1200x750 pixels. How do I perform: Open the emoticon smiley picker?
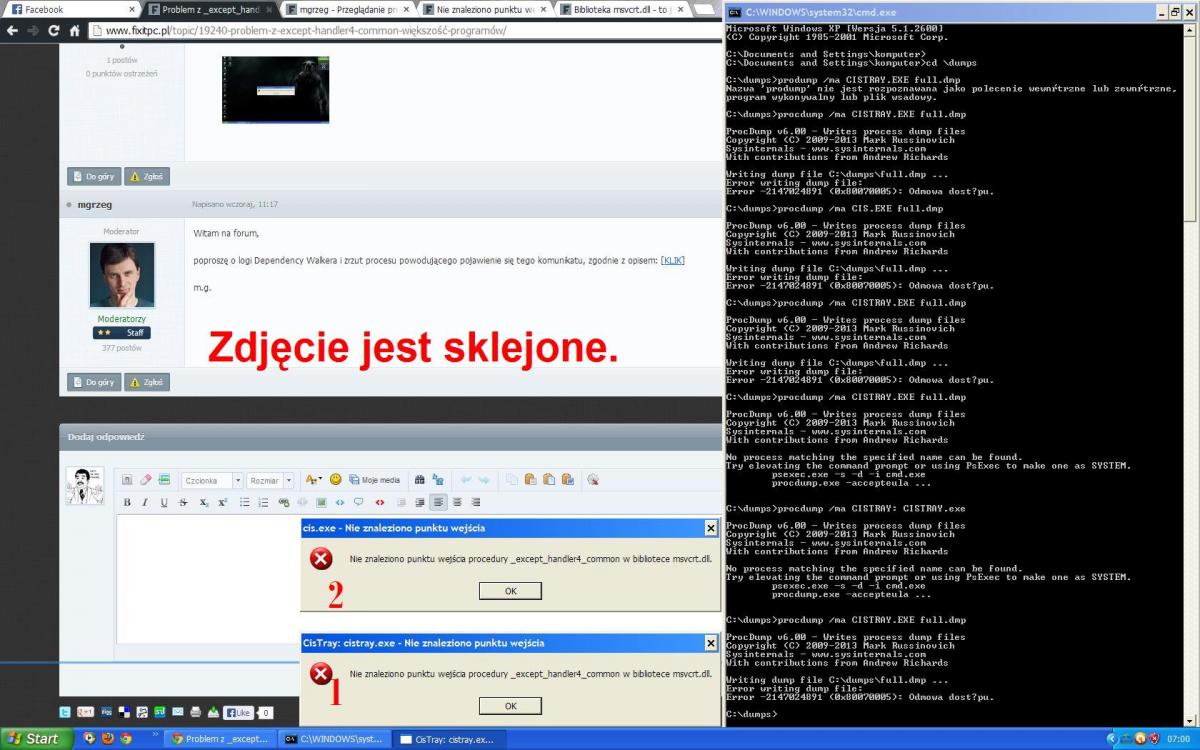[x=336, y=480]
